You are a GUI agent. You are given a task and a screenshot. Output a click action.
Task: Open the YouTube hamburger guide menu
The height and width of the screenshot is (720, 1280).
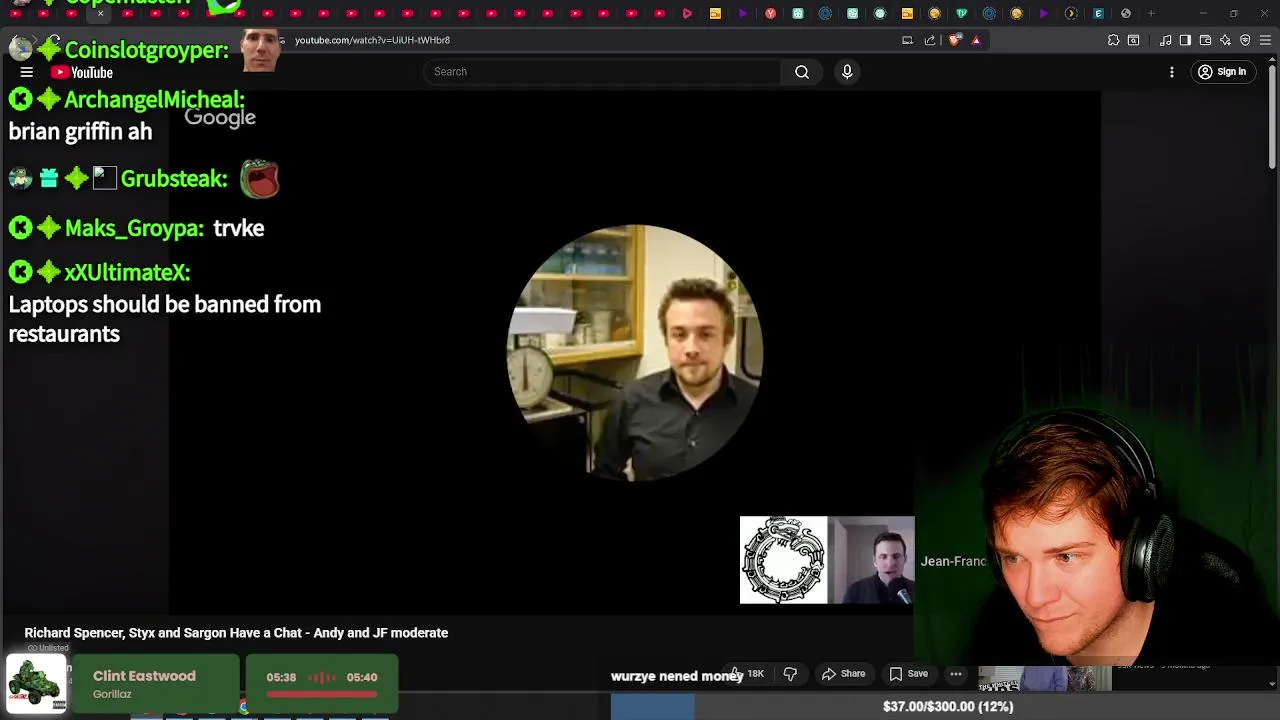[x=27, y=72]
